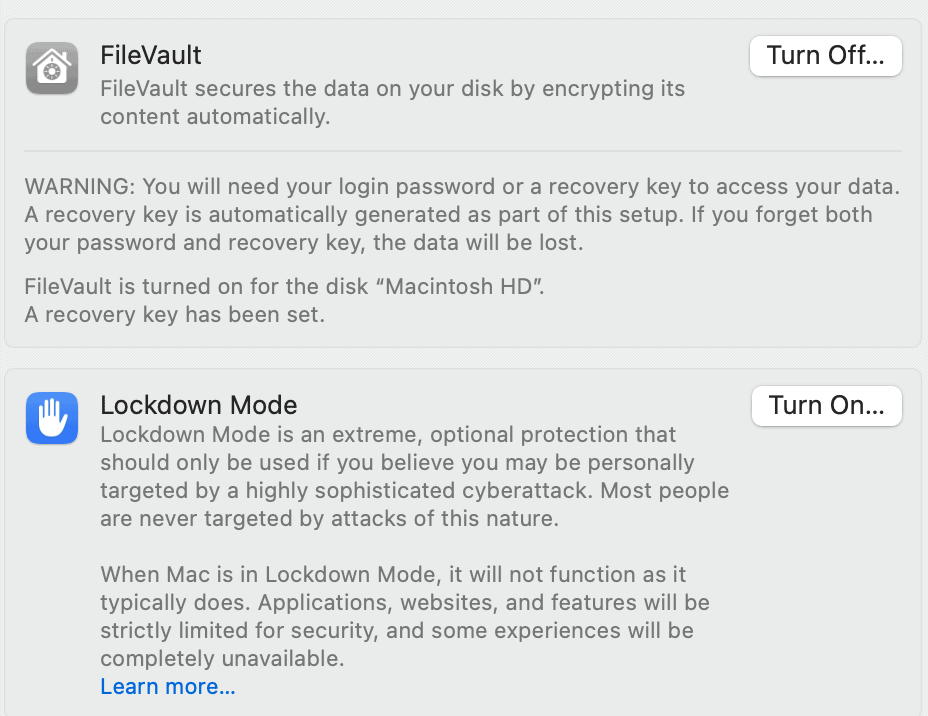This screenshot has width=928, height=716.
Task: Click the FileVault house-safe icon
Action: 52,68
